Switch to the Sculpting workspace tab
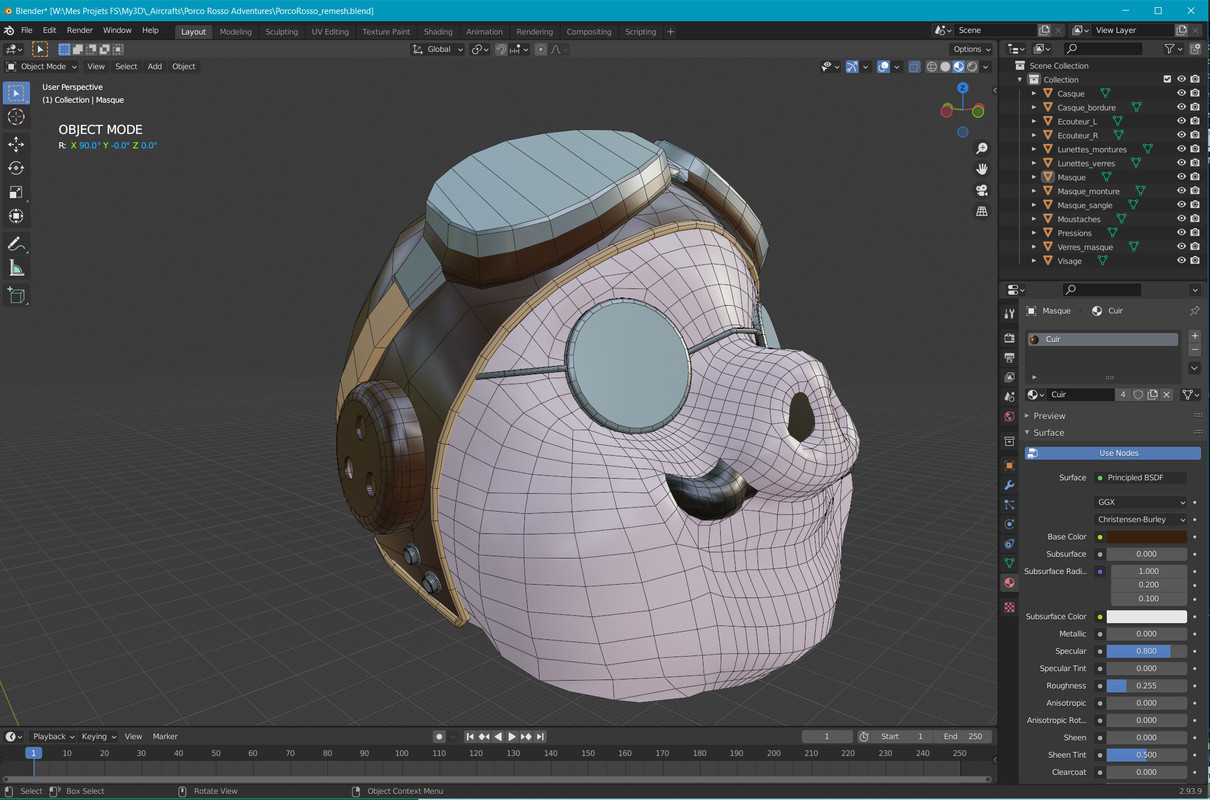This screenshot has width=1210, height=800. tap(281, 31)
